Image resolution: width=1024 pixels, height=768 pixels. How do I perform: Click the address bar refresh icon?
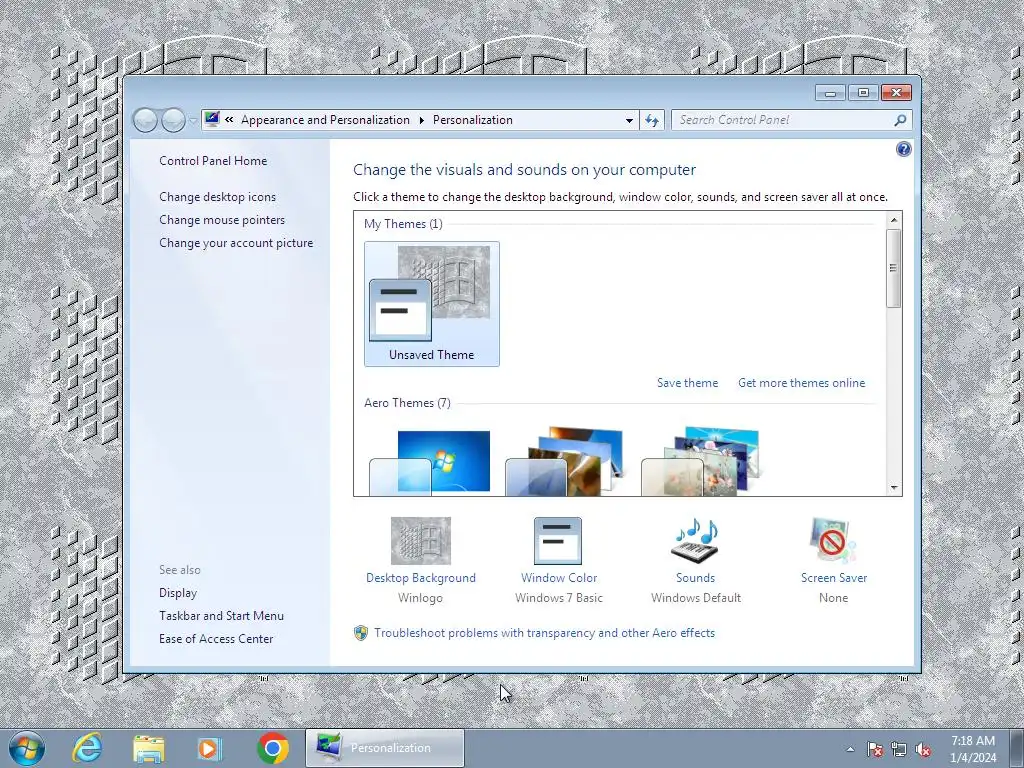[x=652, y=120]
